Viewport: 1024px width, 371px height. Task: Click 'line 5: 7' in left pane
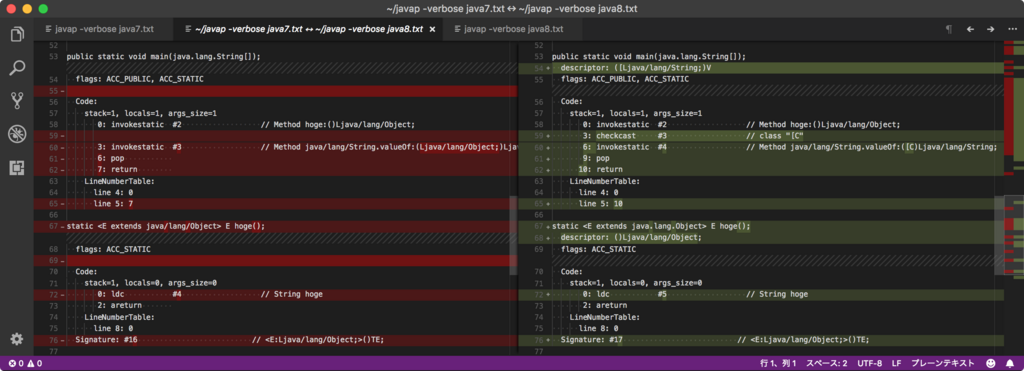pos(113,204)
